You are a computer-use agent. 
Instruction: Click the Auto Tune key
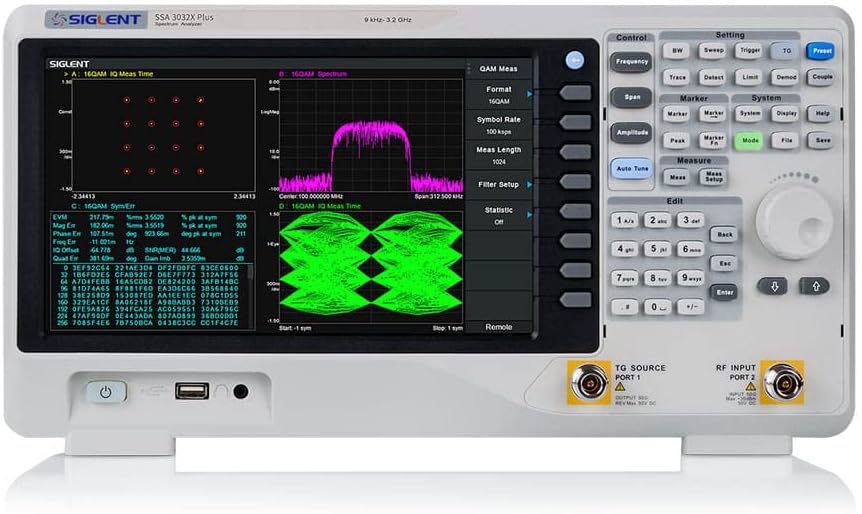pyautogui.click(x=632, y=169)
